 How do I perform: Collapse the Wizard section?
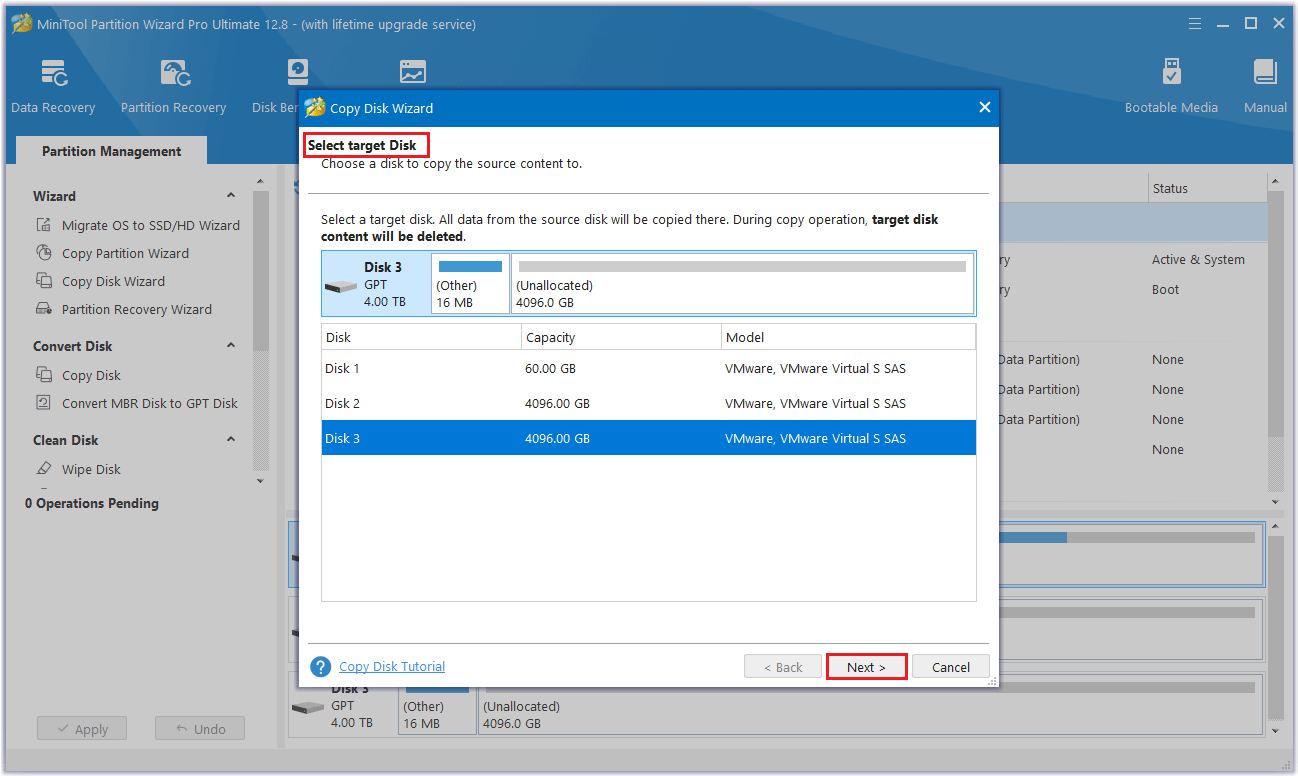231,196
